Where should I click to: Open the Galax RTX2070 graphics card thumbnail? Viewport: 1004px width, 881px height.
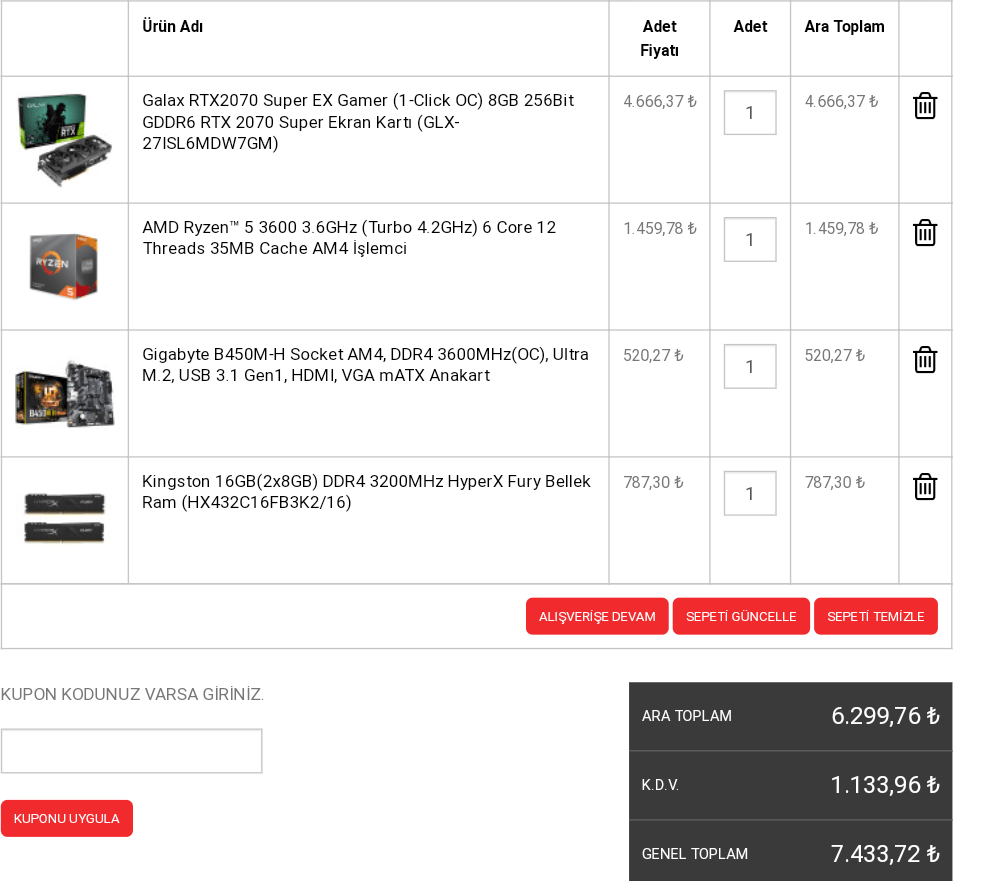point(65,140)
